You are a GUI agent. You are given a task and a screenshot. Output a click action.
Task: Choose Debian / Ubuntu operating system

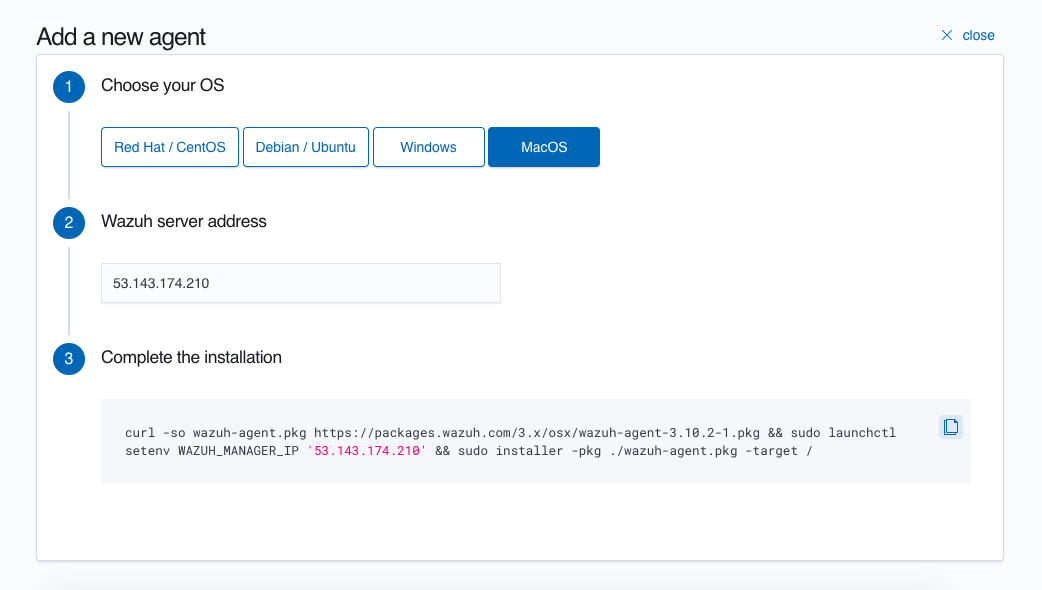tap(306, 147)
